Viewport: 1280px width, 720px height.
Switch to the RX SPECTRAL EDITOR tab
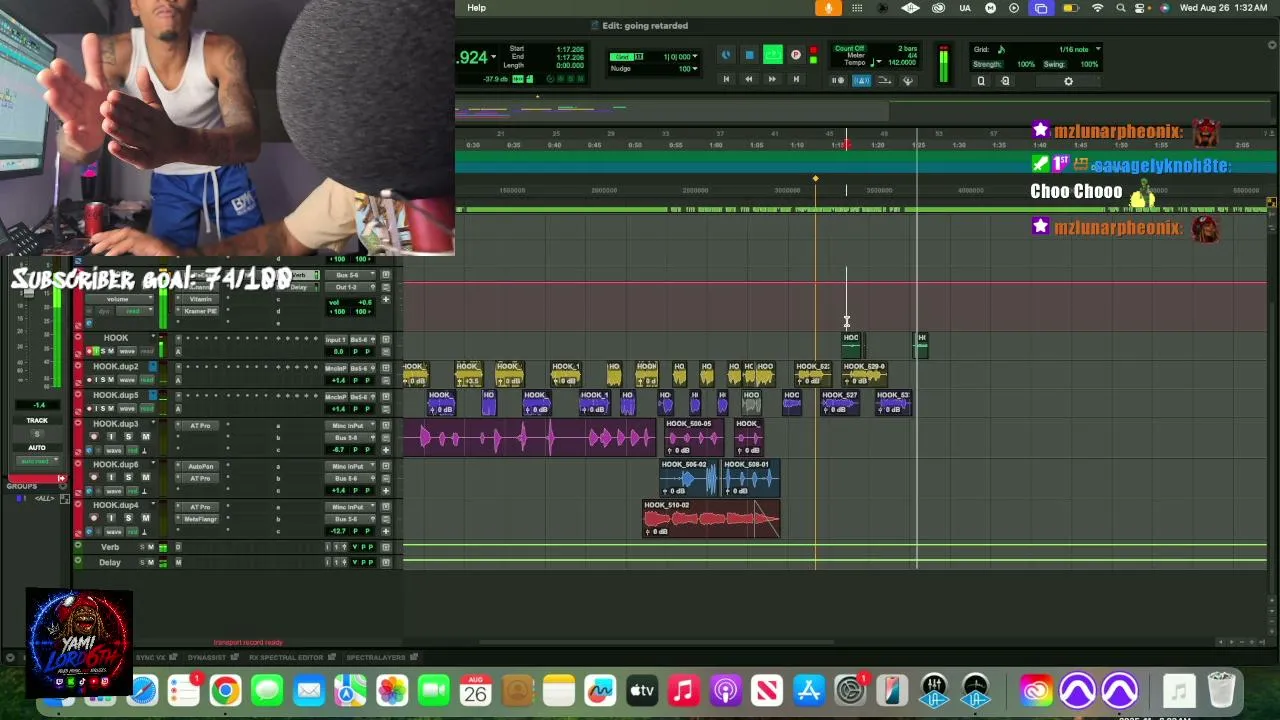[286, 657]
